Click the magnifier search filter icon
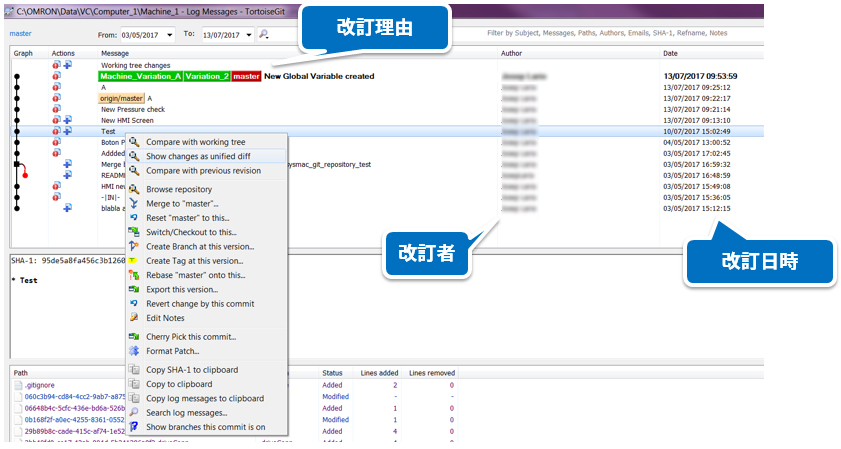The width and height of the screenshot is (841, 449). (264, 34)
